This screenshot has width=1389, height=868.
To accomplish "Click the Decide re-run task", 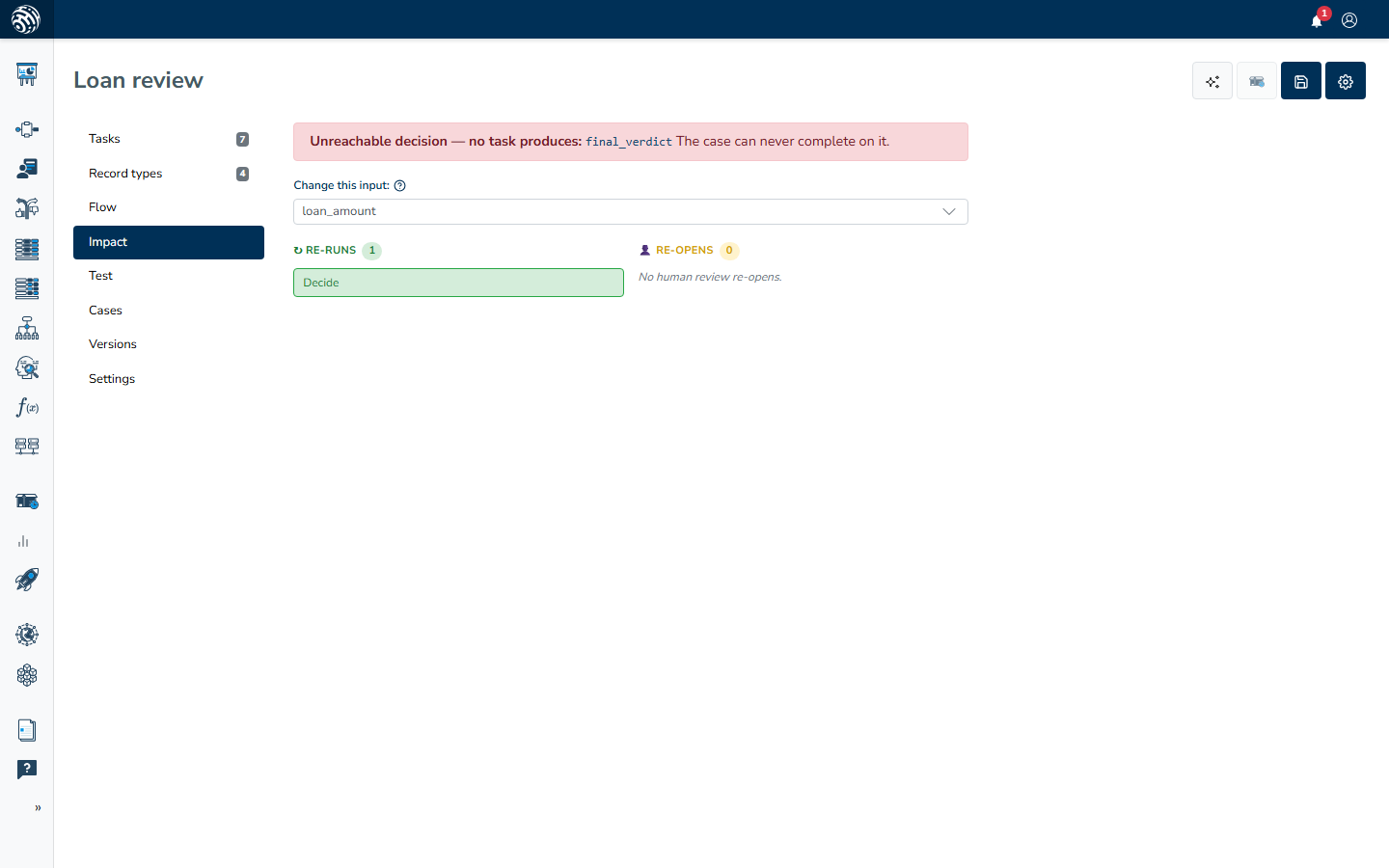I will pyautogui.click(x=458, y=283).
